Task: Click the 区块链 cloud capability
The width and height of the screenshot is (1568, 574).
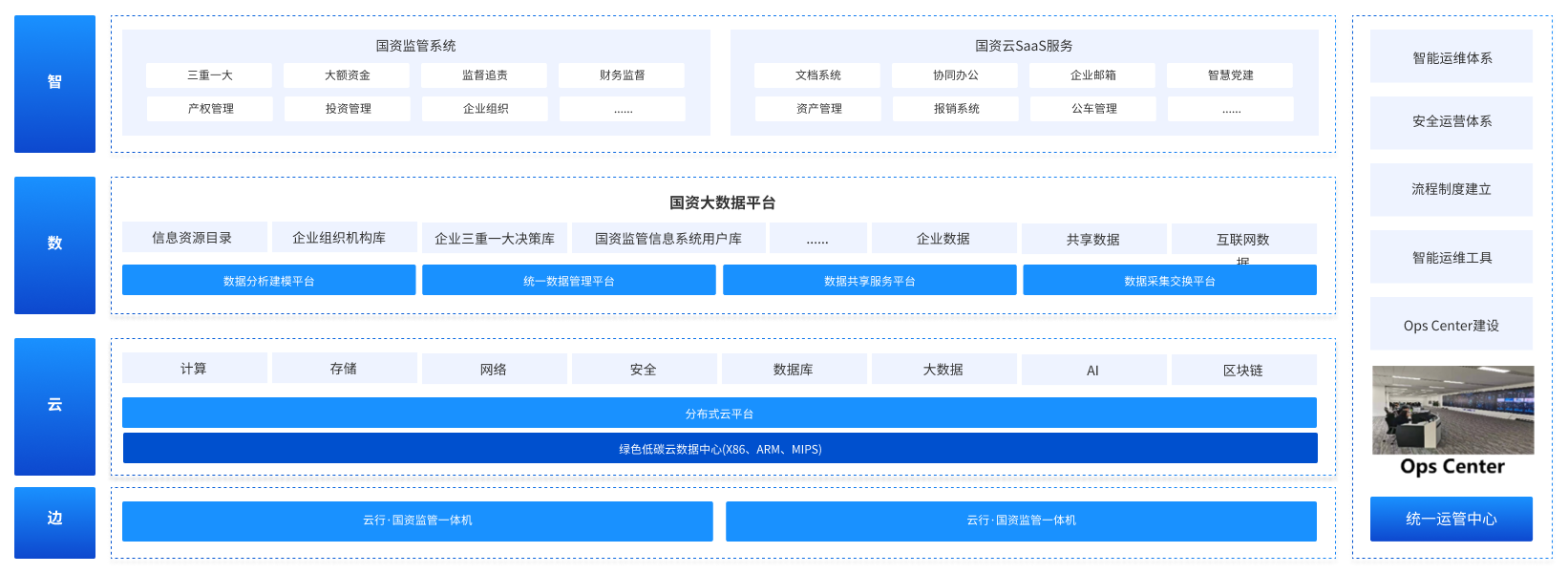Action: pyautogui.click(x=1243, y=371)
